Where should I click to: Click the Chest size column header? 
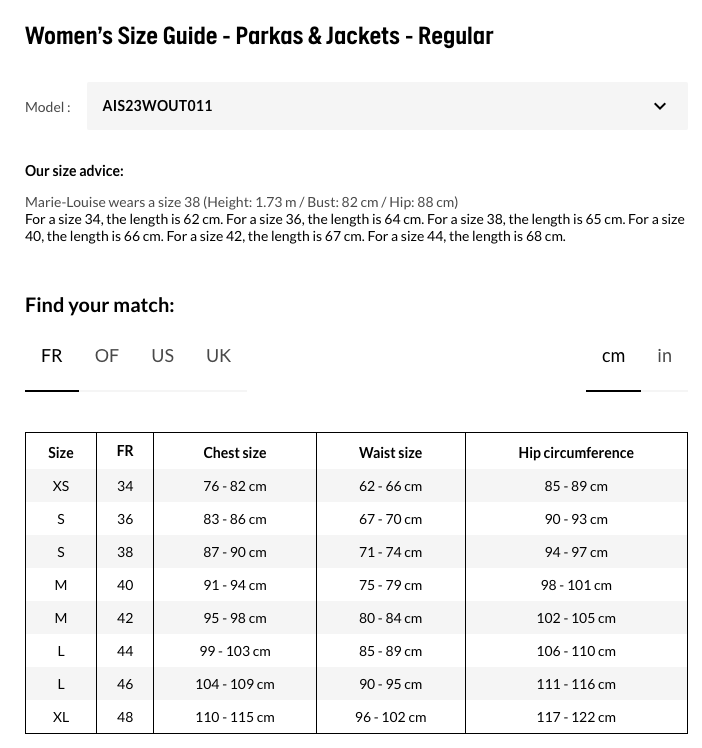click(x=235, y=453)
